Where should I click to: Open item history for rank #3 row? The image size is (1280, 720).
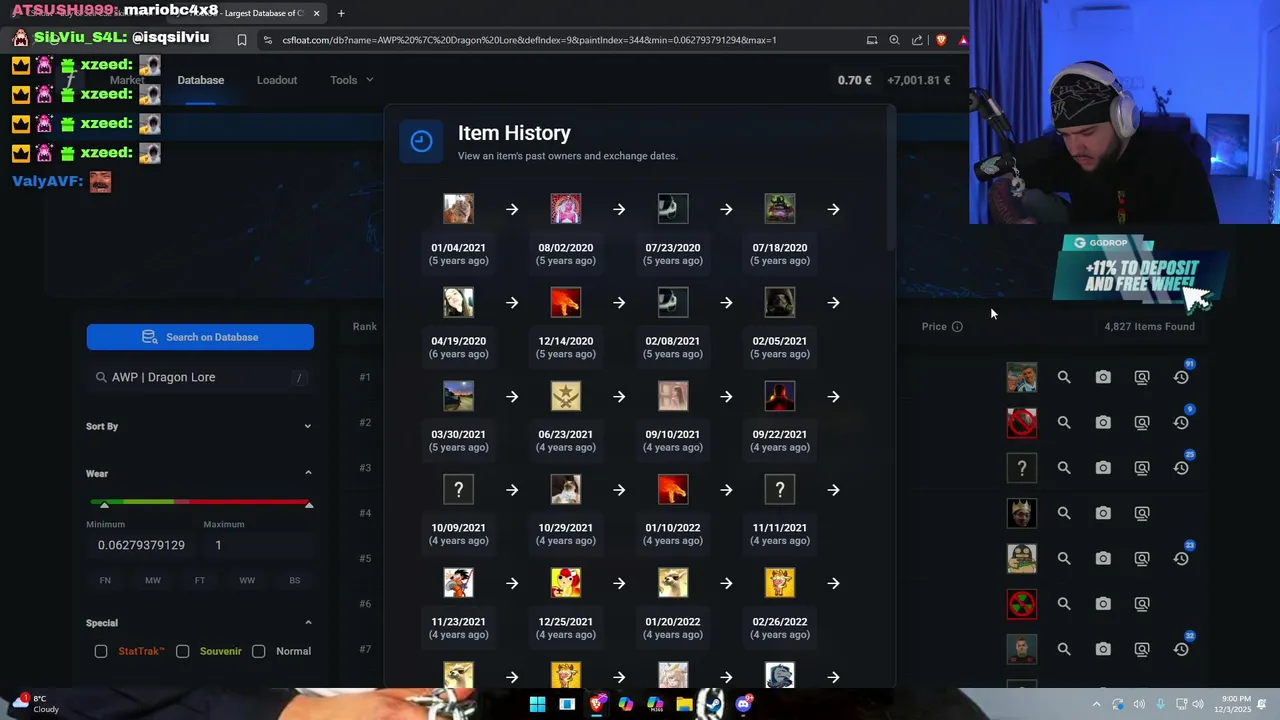tap(1181, 468)
